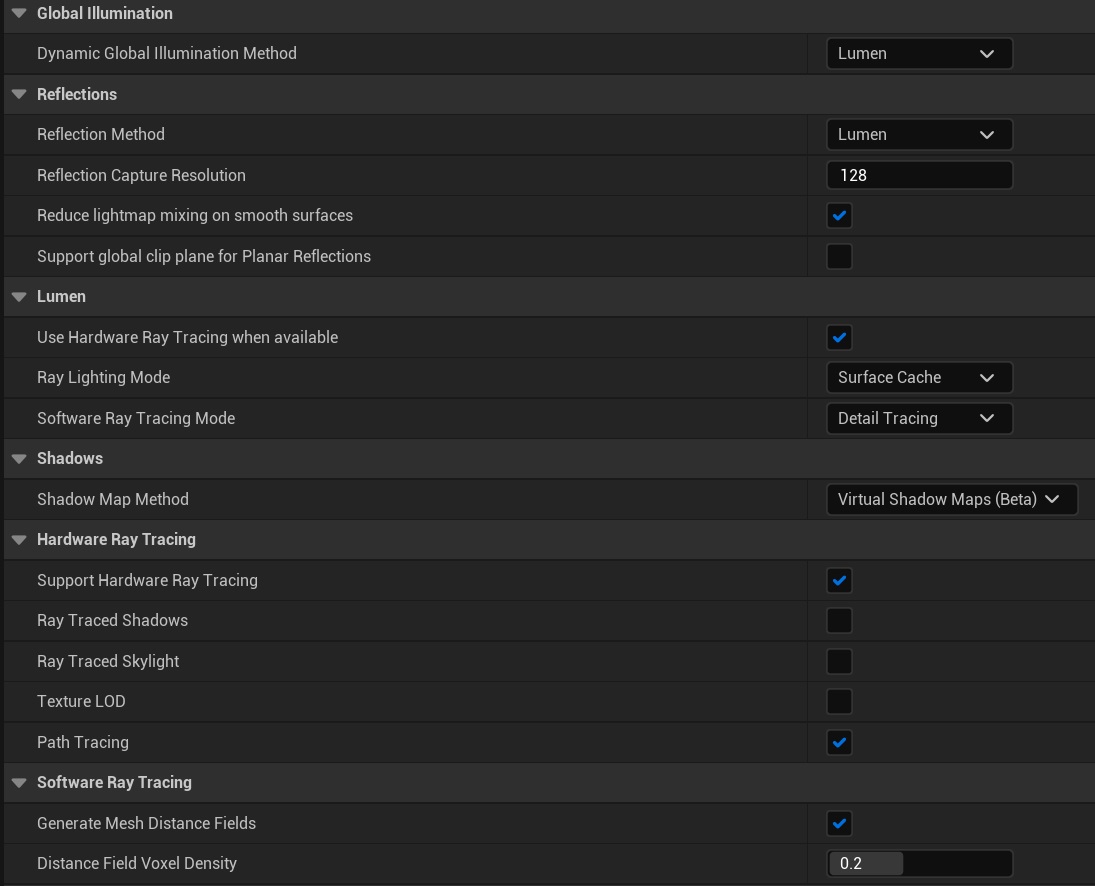
Task: Click the Shadow Map Method label
Action: 112,499
